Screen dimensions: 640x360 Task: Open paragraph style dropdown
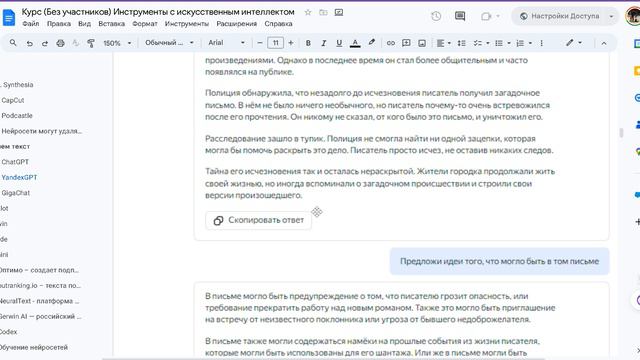pos(169,43)
